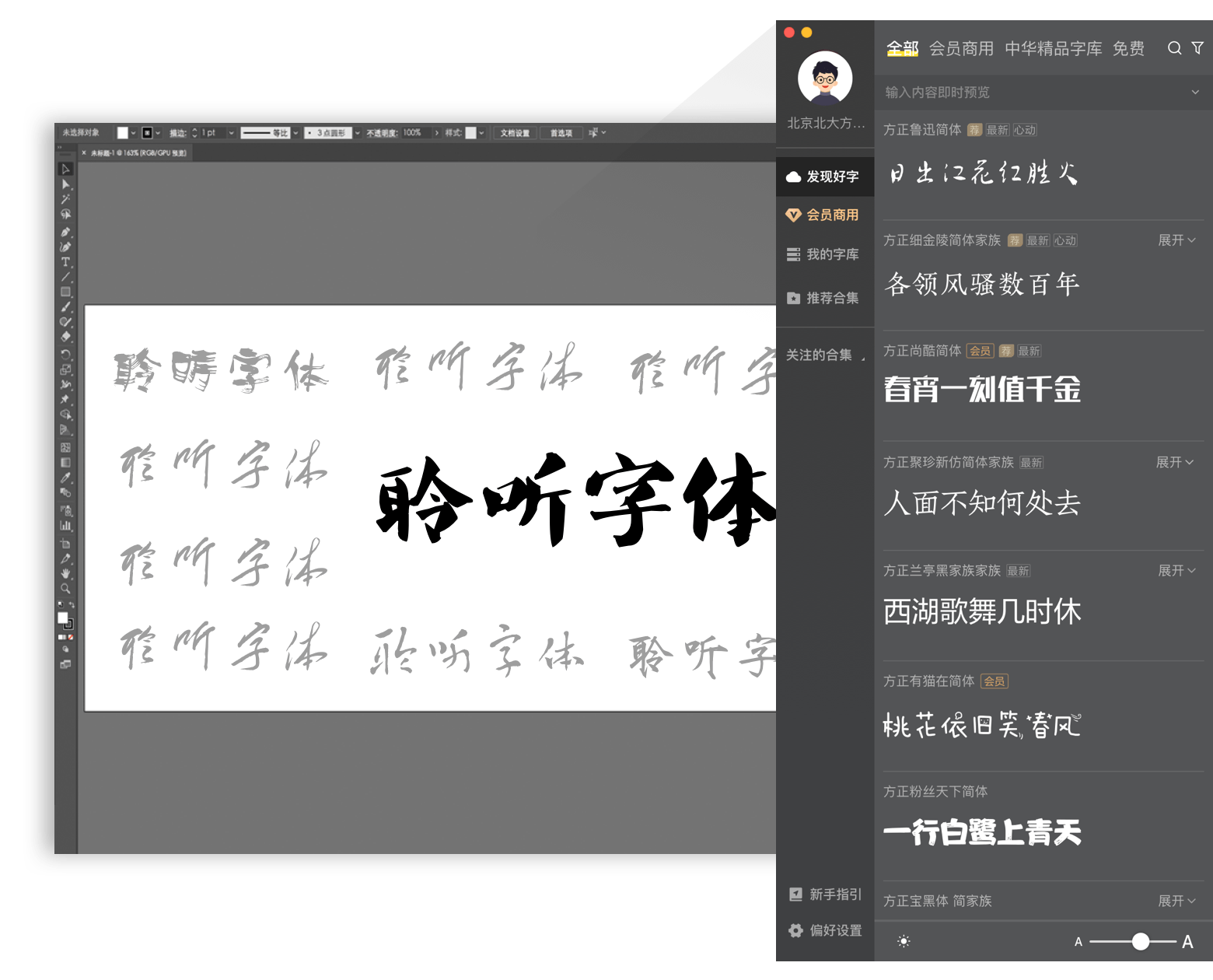1213x980 pixels.
Task: Apply the 方正尚酷简体 font preview
Action: [x=983, y=390]
